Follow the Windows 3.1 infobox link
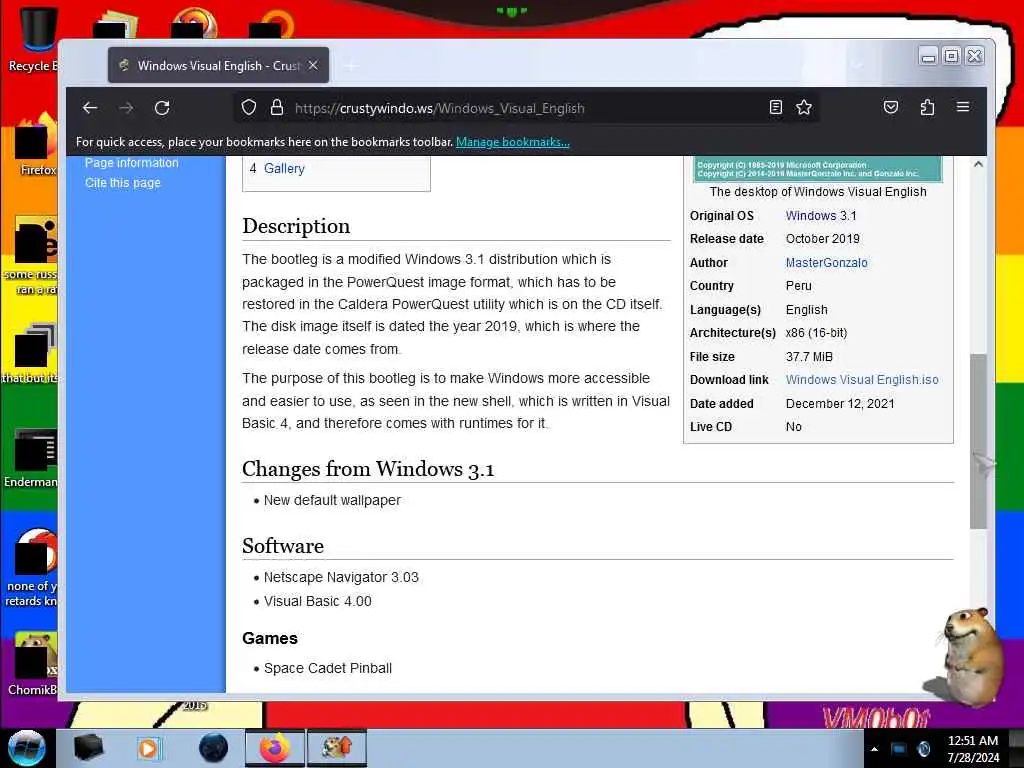The height and width of the screenshot is (768, 1024). (821, 216)
